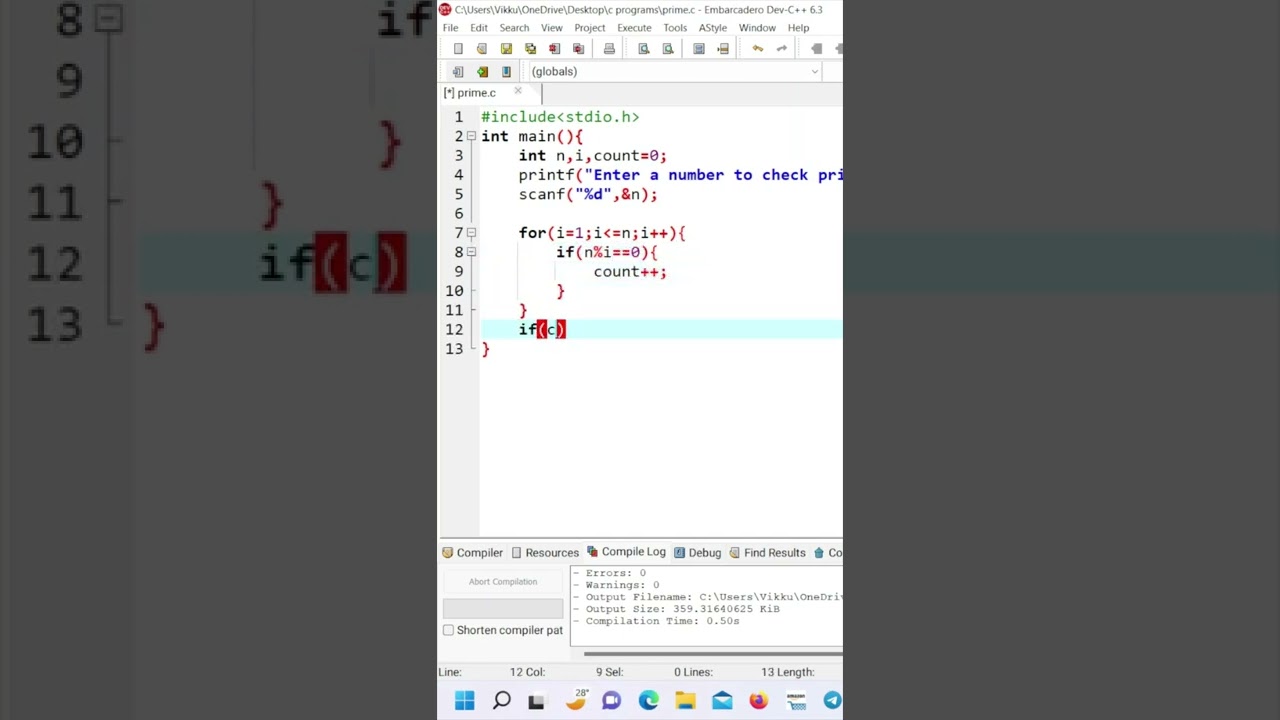This screenshot has height=720, width=1280.
Task: Open Microsoft Edge from the taskbar
Action: [648, 701]
